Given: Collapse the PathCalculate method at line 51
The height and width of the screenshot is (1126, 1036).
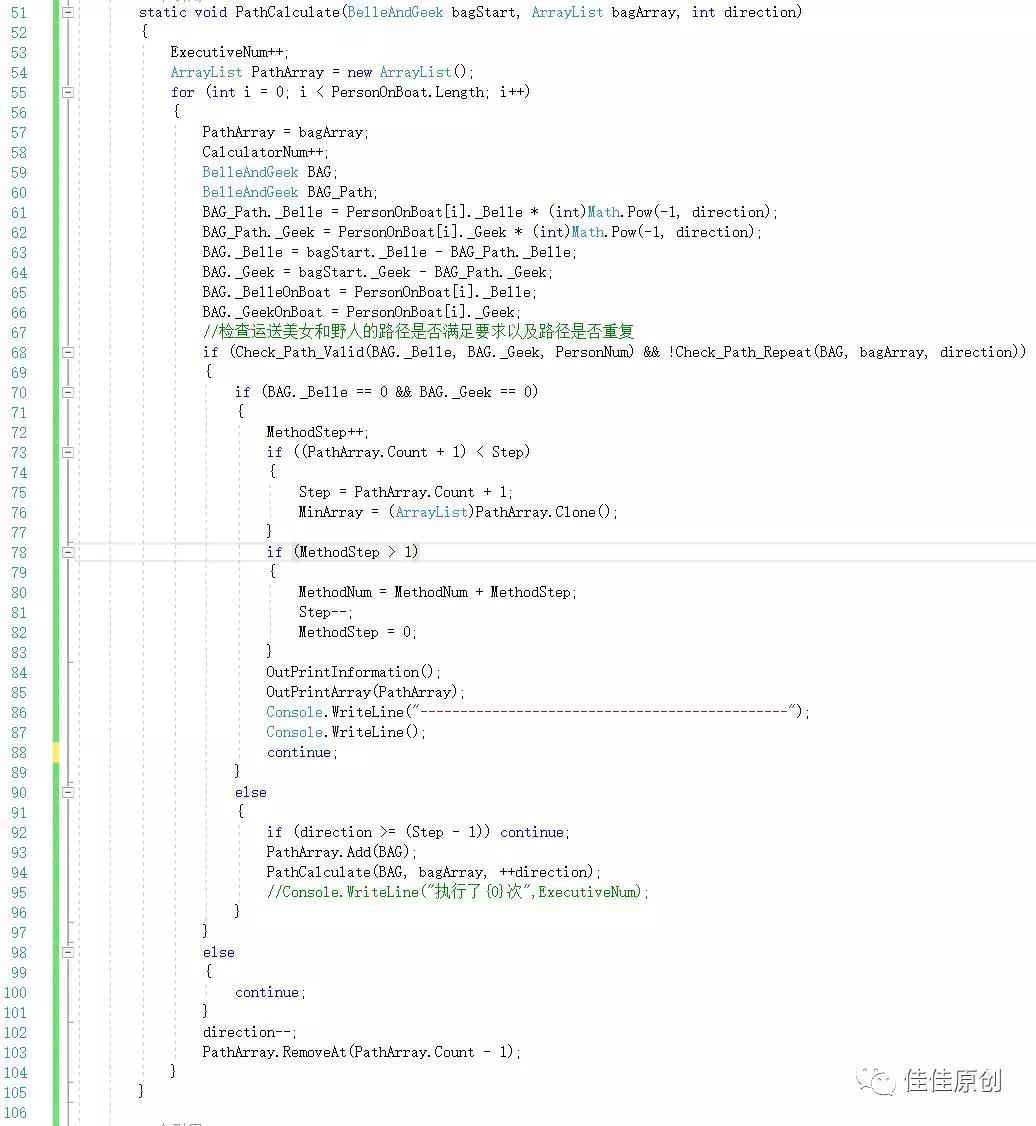Looking at the screenshot, I should (68, 12).
